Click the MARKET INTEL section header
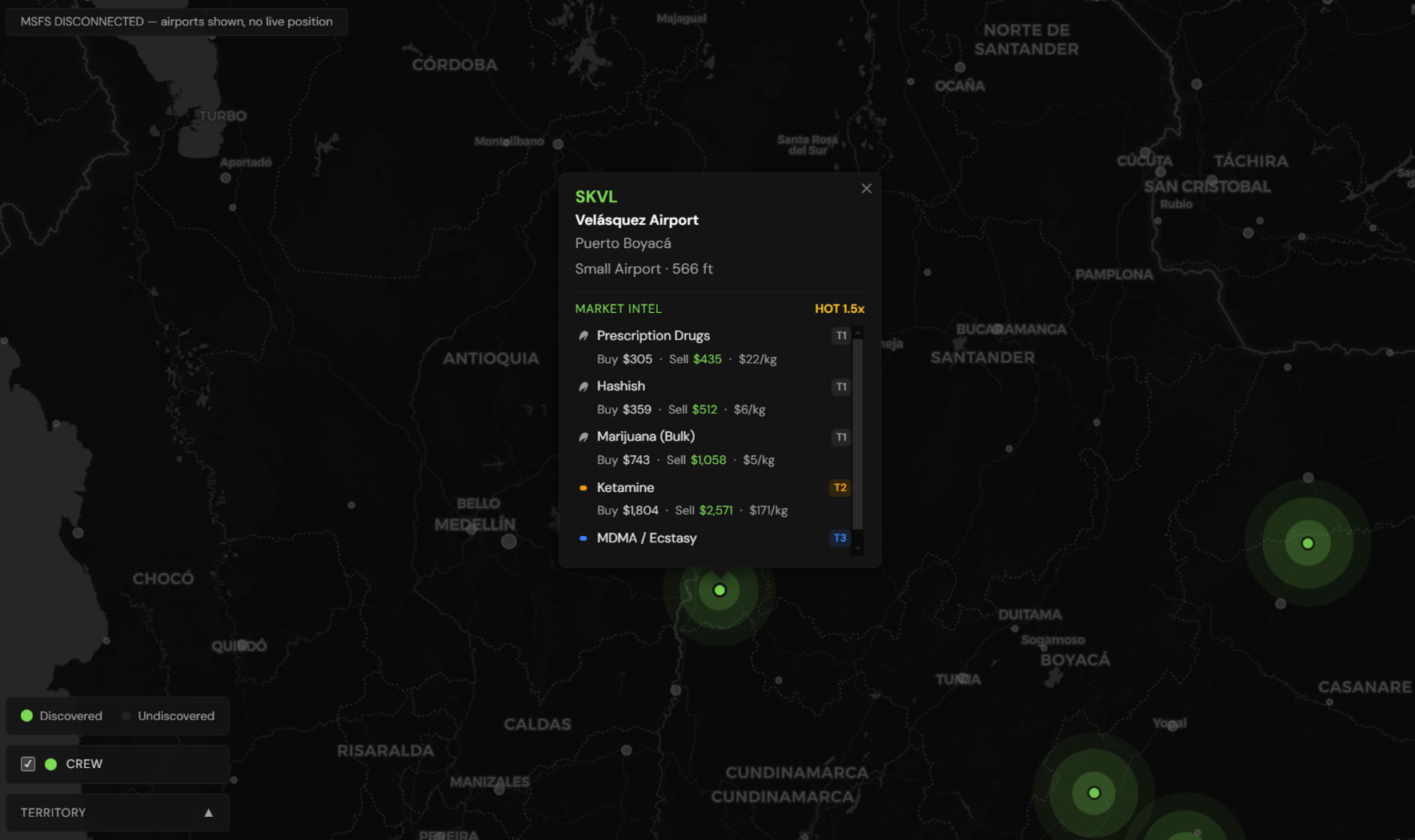Image resolution: width=1415 pixels, height=840 pixels. (x=619, y=309)
